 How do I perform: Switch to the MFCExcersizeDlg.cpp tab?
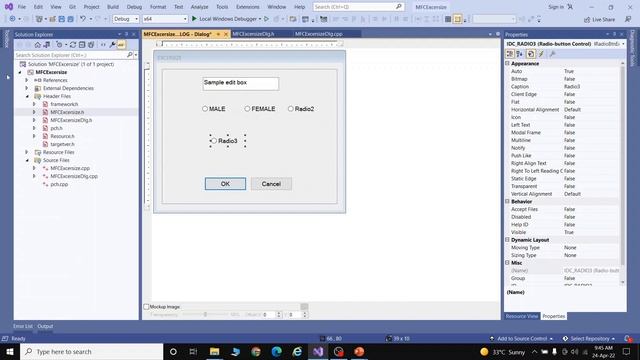(x=319, y=34)
